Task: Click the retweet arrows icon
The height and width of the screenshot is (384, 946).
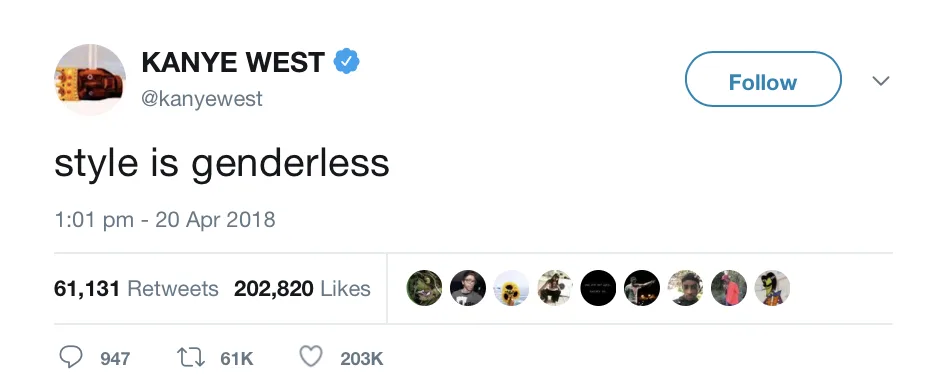Action: (191, 357)
